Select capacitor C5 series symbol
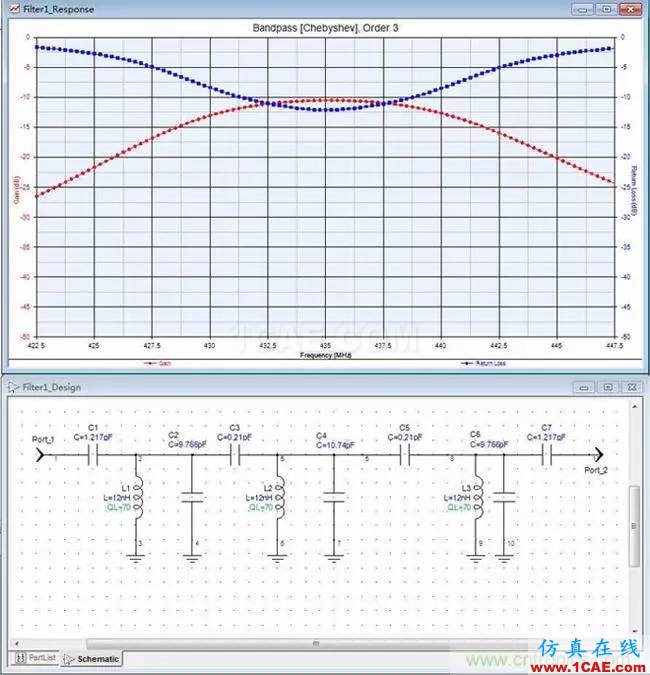Screen dimensions: 650x675 (405, 455)
